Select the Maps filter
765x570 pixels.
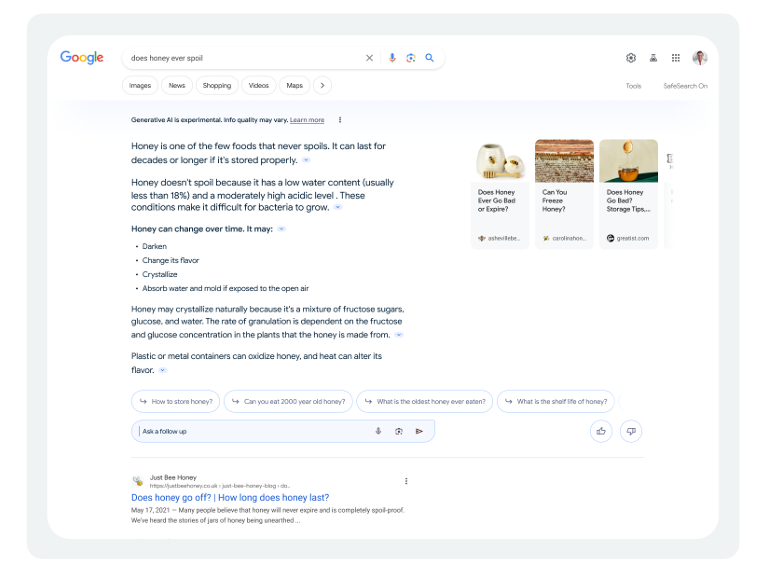click(294, 85)
